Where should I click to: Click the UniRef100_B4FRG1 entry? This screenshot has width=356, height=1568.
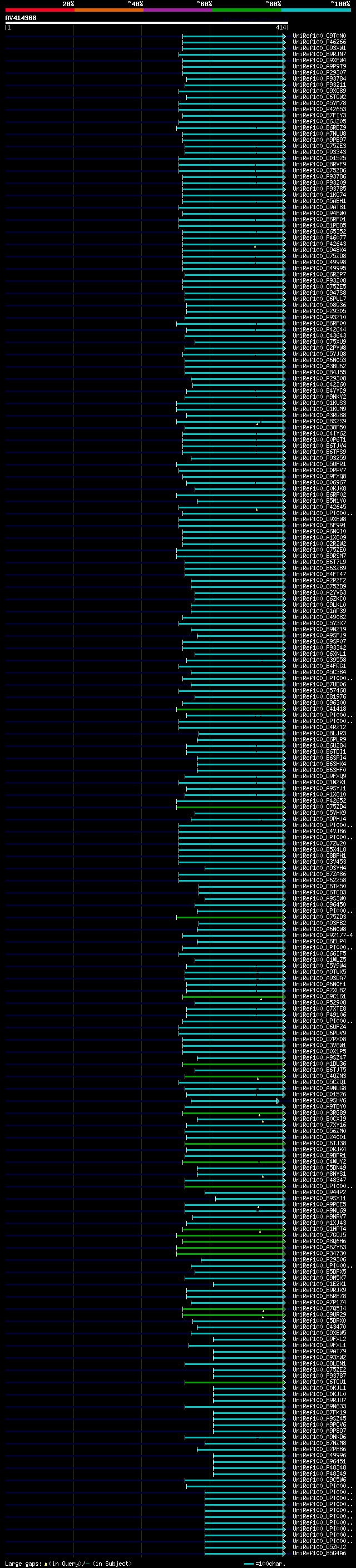click(x=319, y=666)
